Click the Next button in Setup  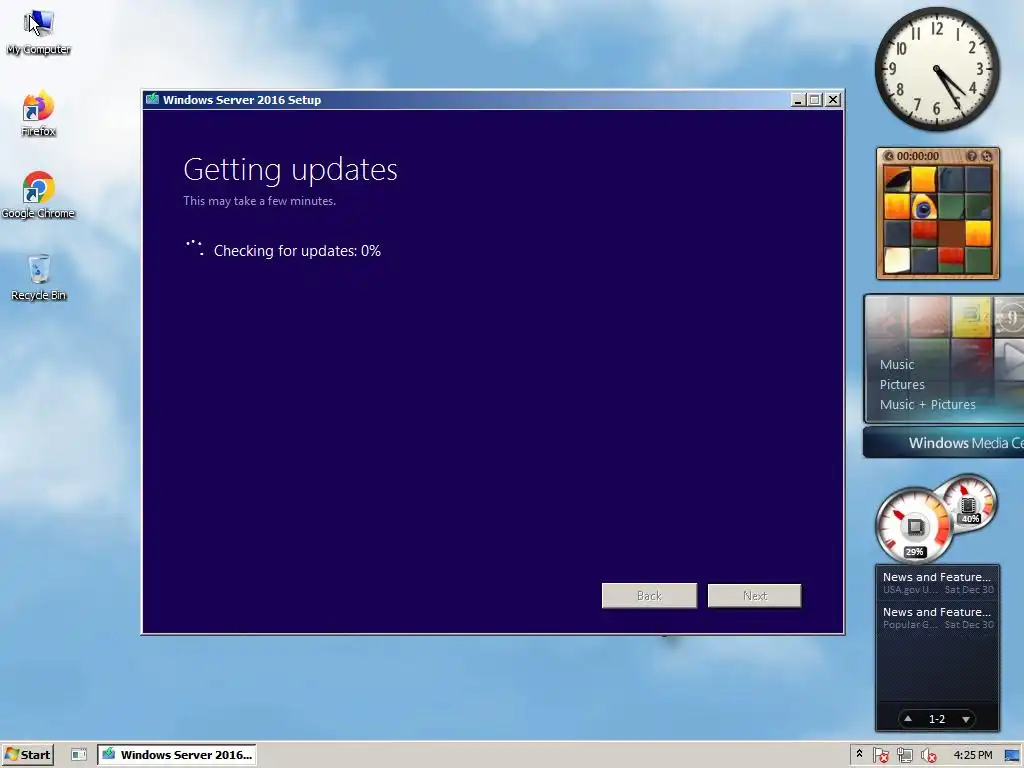(754, 596)
